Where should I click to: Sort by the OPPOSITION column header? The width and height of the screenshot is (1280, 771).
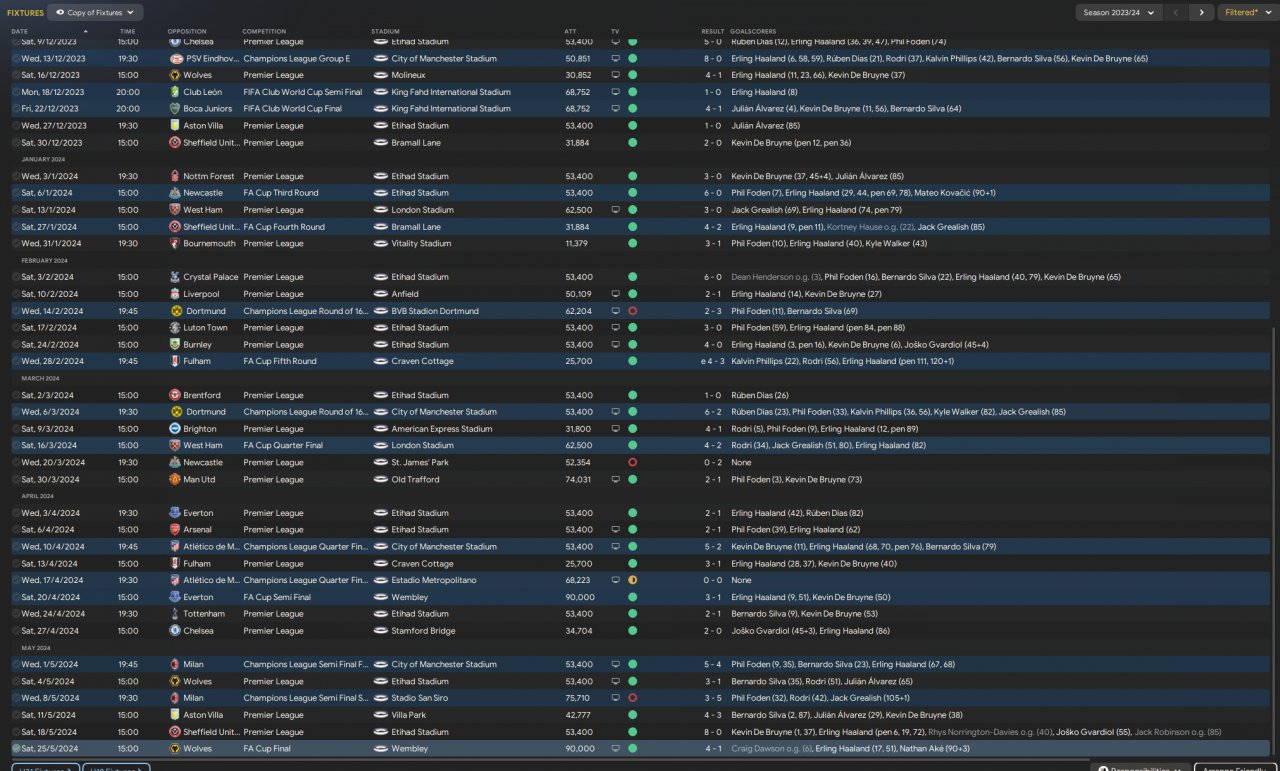click(x=187, y=31)
